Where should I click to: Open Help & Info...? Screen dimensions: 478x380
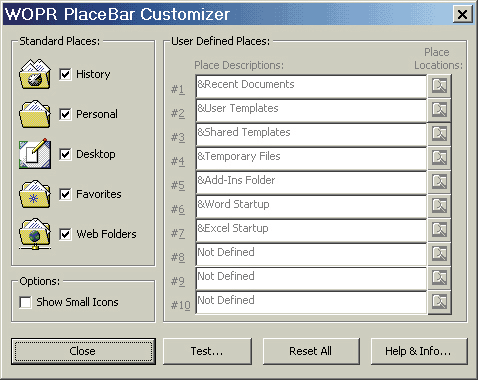click(419, 351)
